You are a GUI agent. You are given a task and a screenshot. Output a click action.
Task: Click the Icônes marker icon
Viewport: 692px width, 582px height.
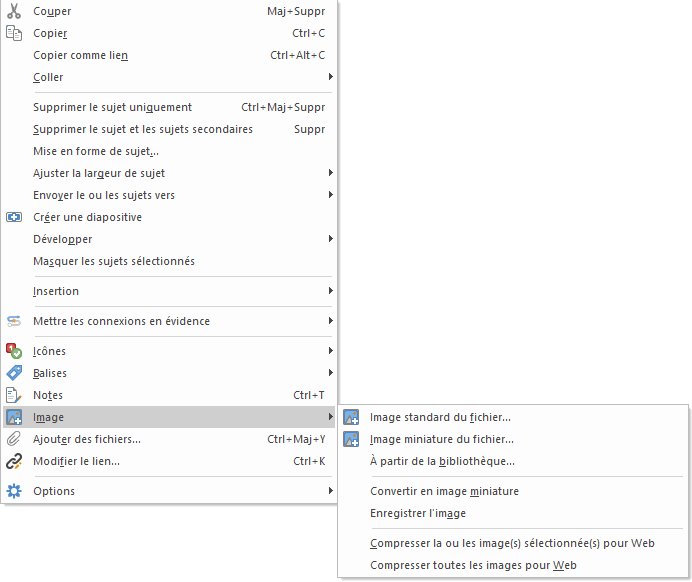point(14,351)
